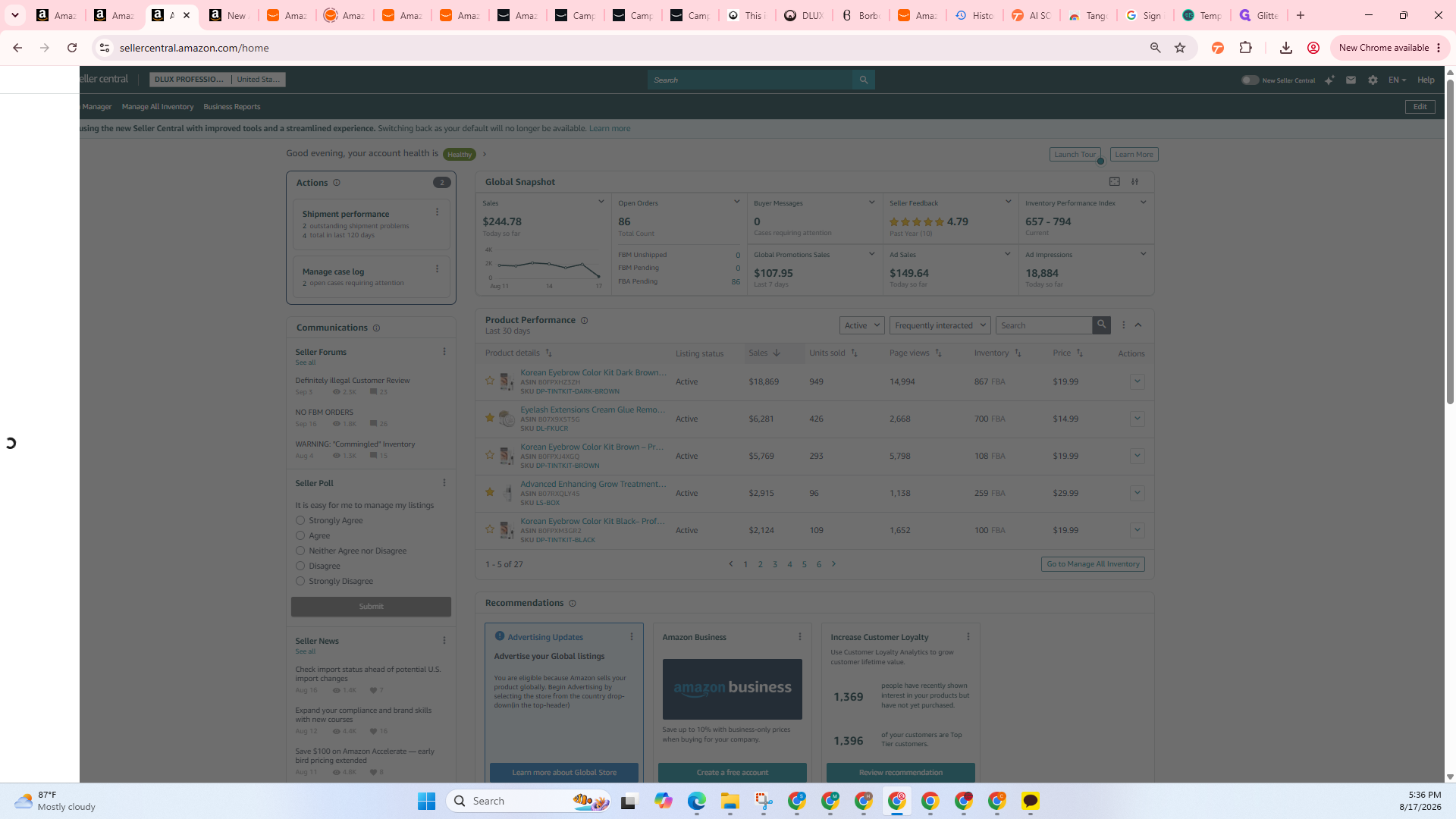
Task: Open the sparkle assistant icon in header
Action: (1329, 80)
